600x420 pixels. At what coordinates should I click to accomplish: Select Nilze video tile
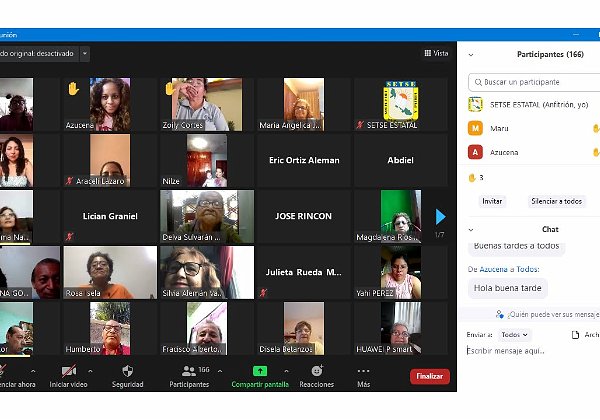207,160
